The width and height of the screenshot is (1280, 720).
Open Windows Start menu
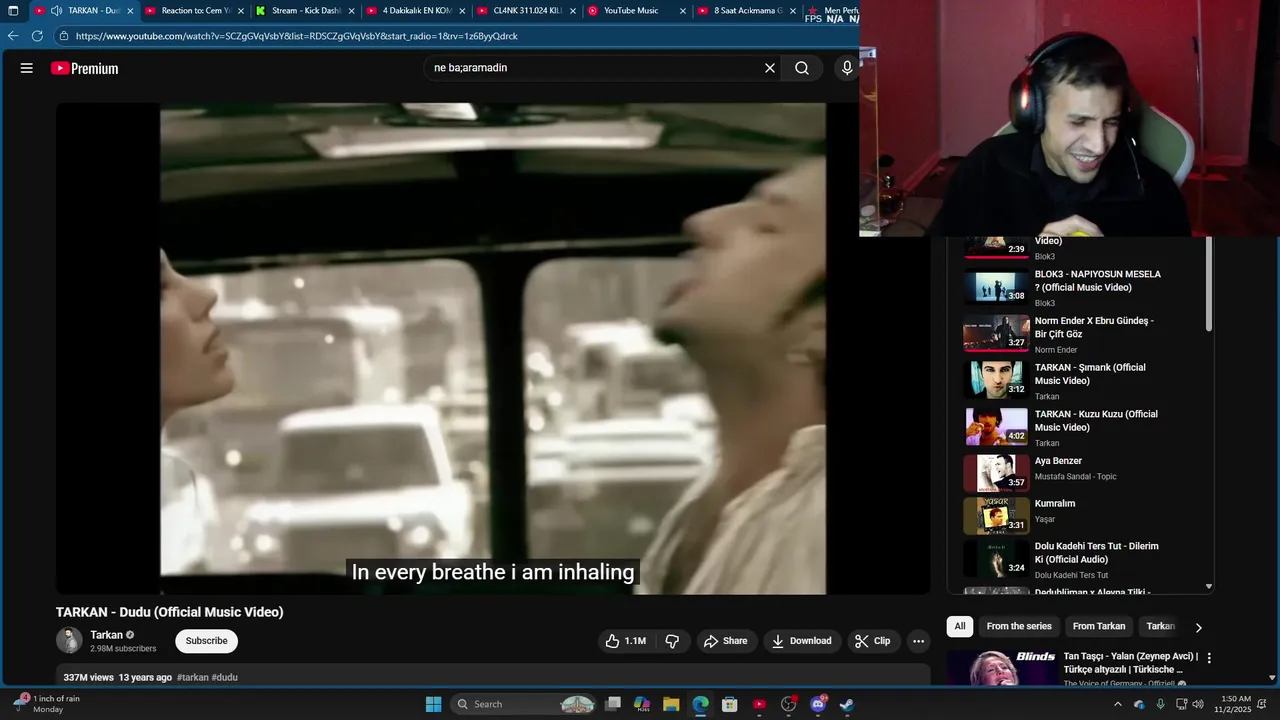[433, 704]
